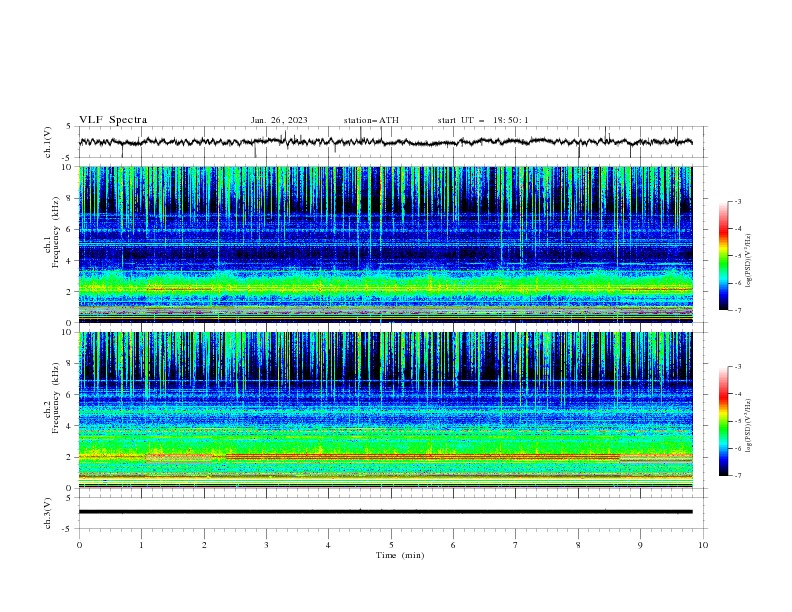
Task: Click the time axis tick label "6"
Action: 453,545
